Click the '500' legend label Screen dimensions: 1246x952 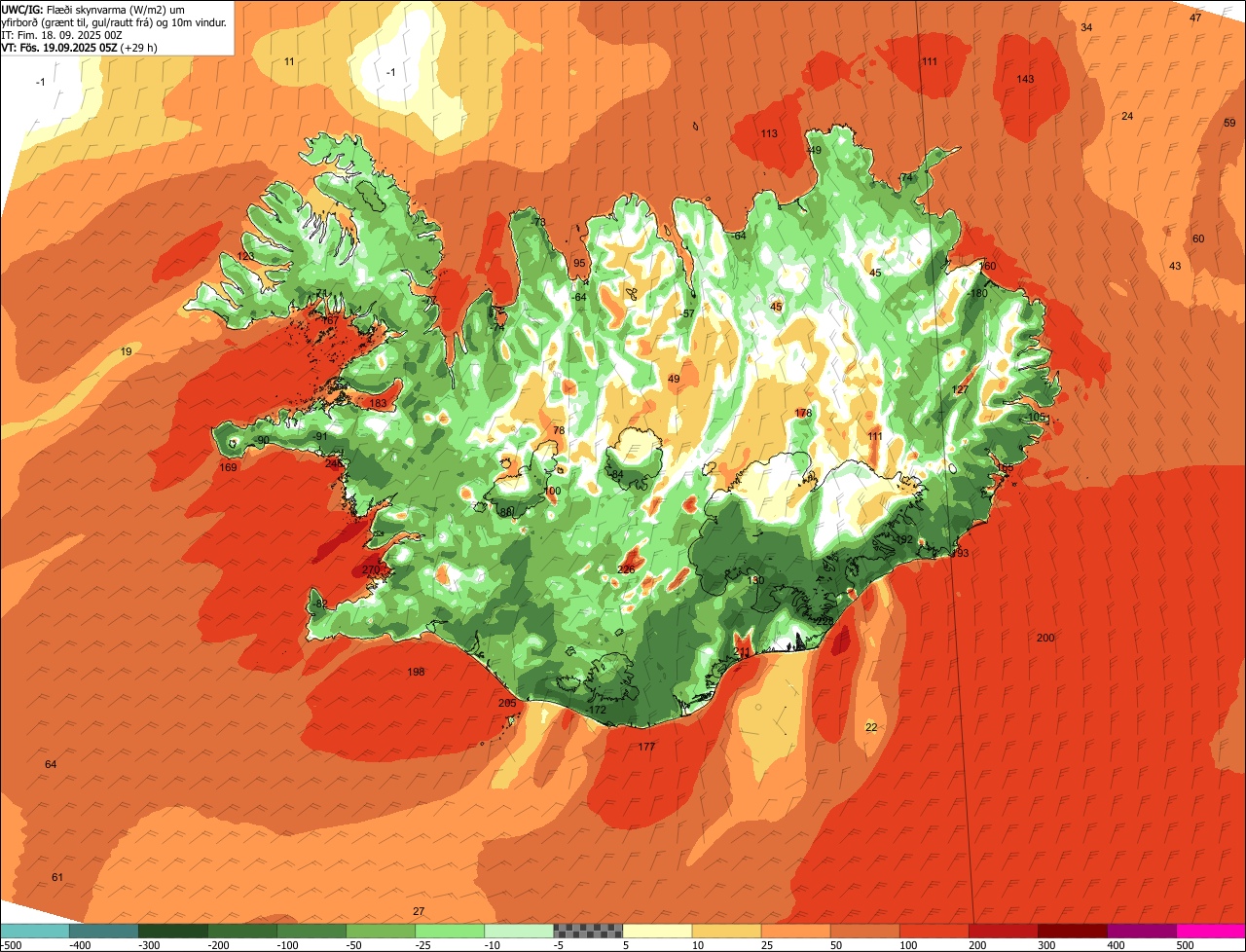[1185, 945]
